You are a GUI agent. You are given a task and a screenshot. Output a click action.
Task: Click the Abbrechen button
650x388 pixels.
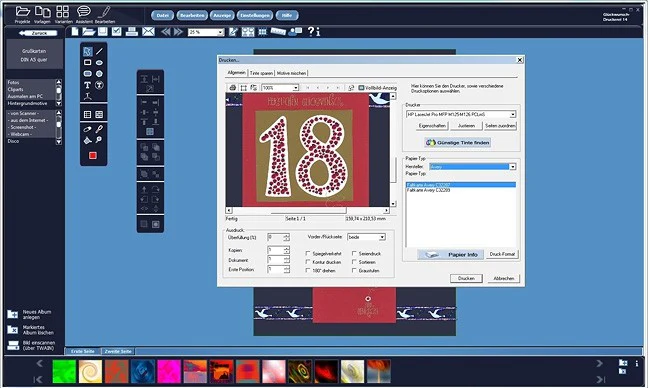pyautogui.click(x=504, y=279)
